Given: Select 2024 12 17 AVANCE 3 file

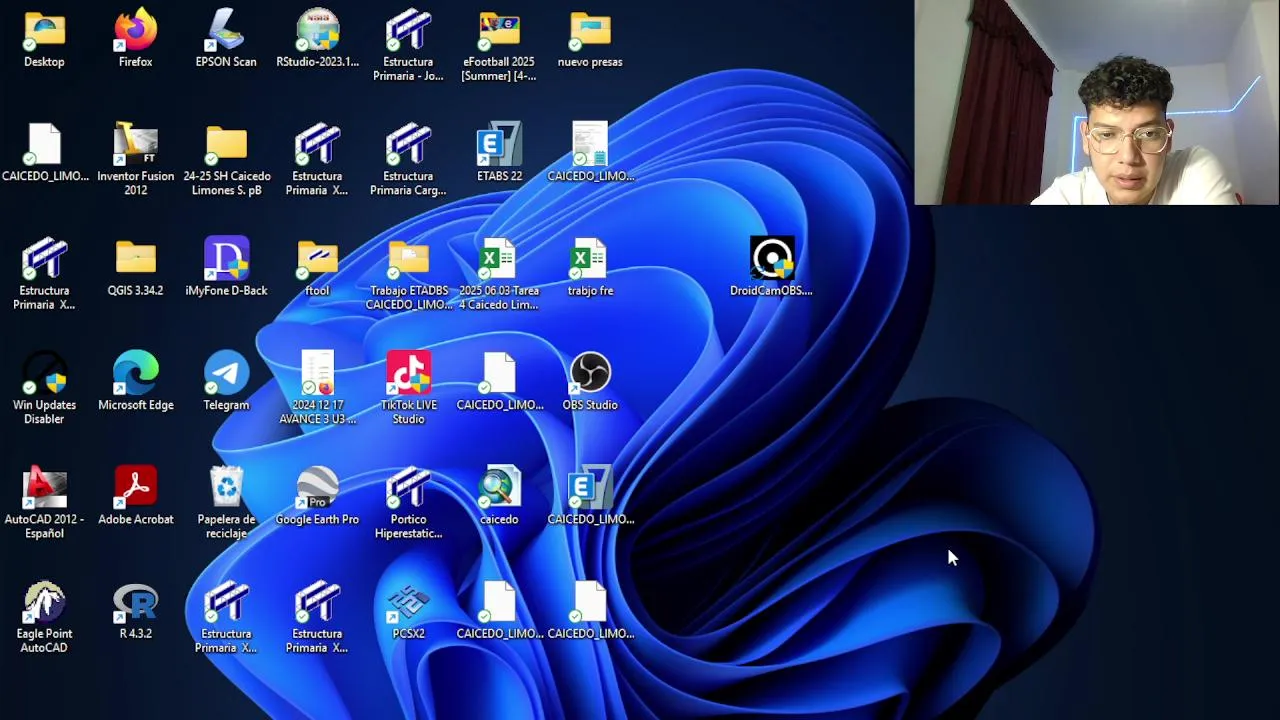Looking at the screenshot, I should pos(317,375).
